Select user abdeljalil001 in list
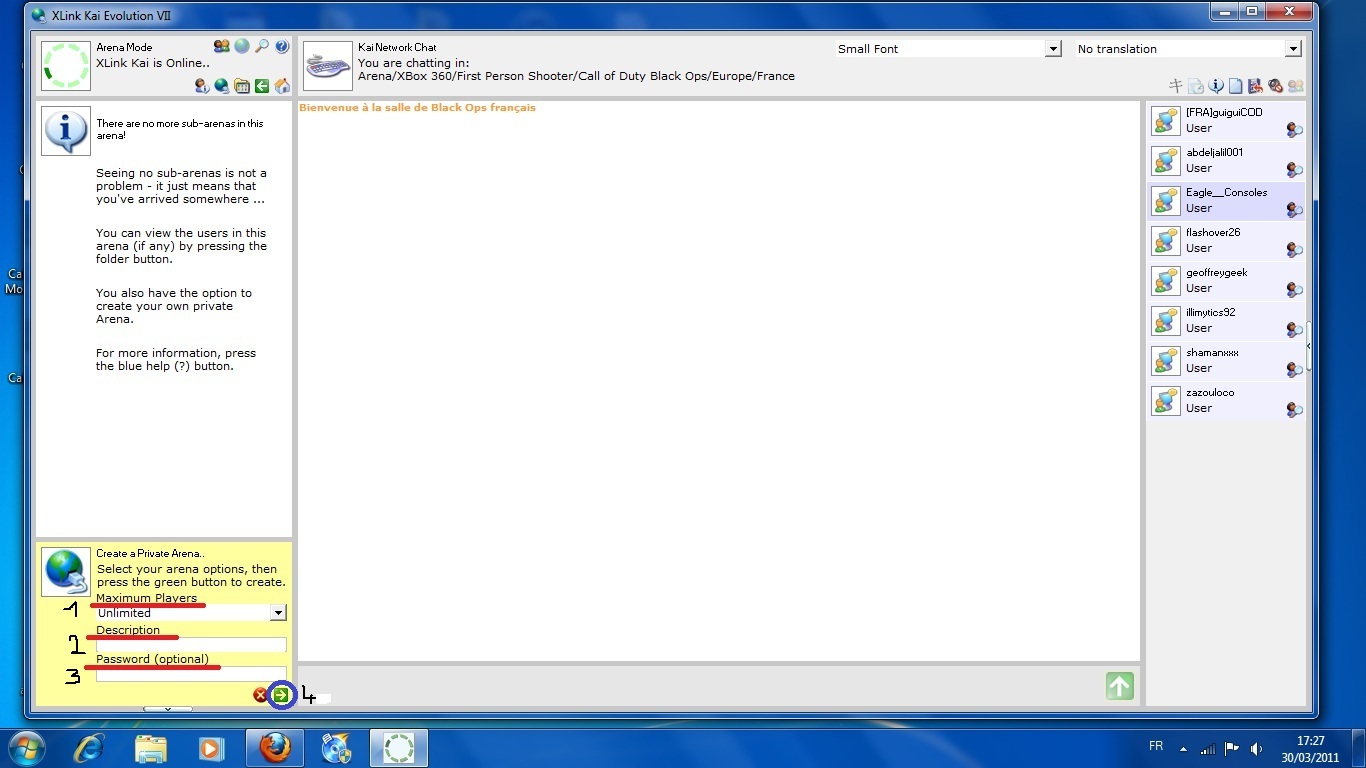The height and width of the screenshot is (768, 1366). pyautogui.click(x=1227, y=160)
